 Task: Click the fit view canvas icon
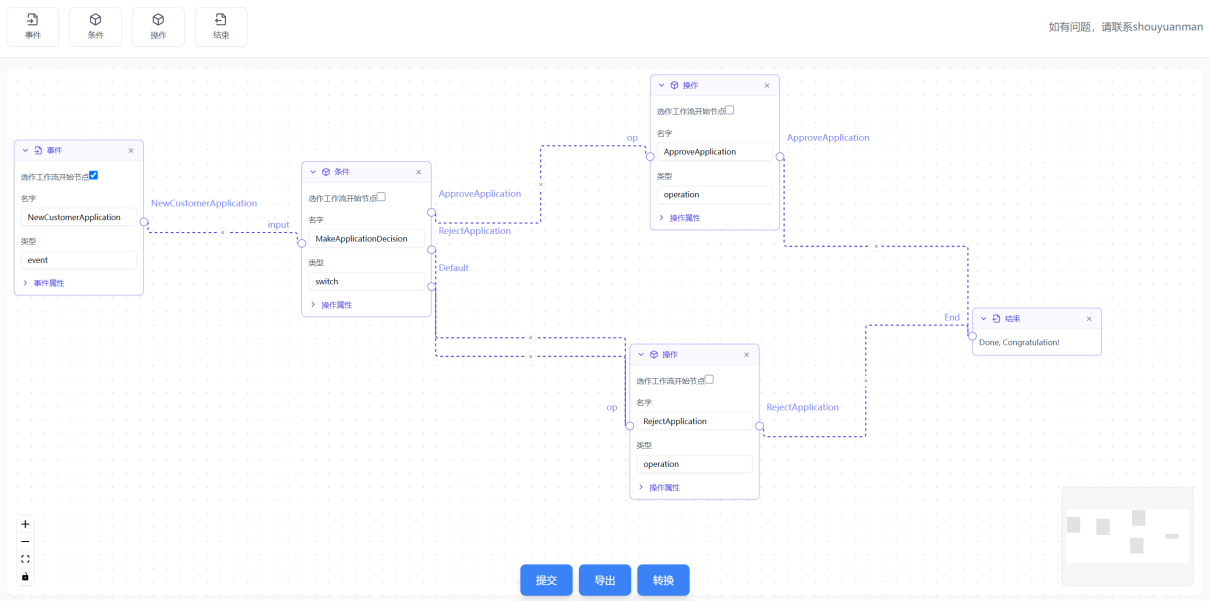click(25, 559)
